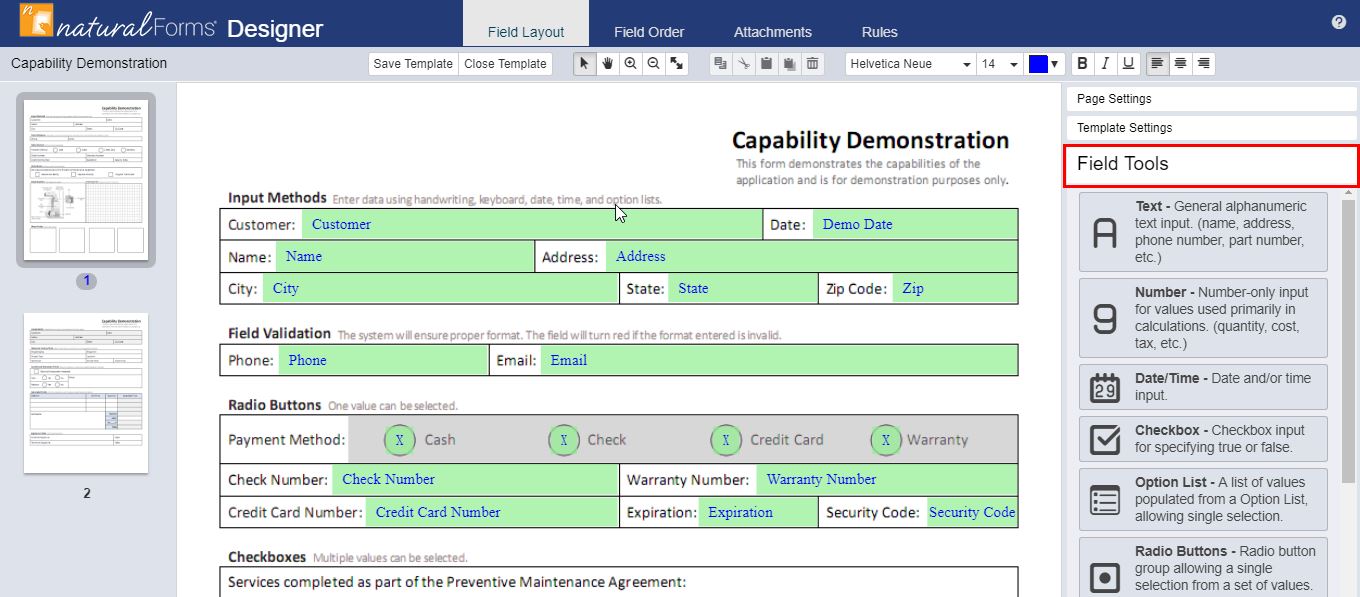Open the font size 14 dropdown
Screen dimensions: 1360x597
(x=999, y=63)
